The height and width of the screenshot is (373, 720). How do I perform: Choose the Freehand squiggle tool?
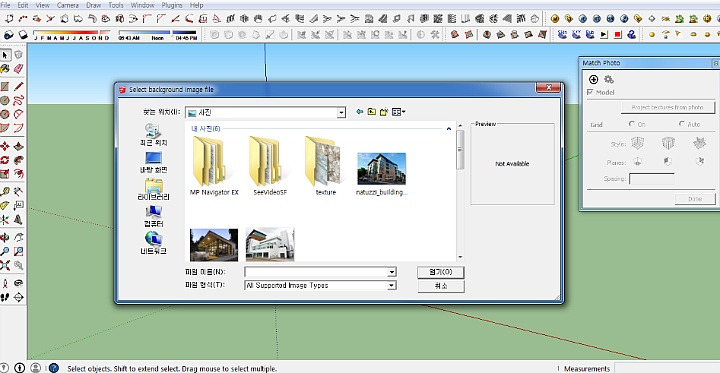(x=18, y=101)
